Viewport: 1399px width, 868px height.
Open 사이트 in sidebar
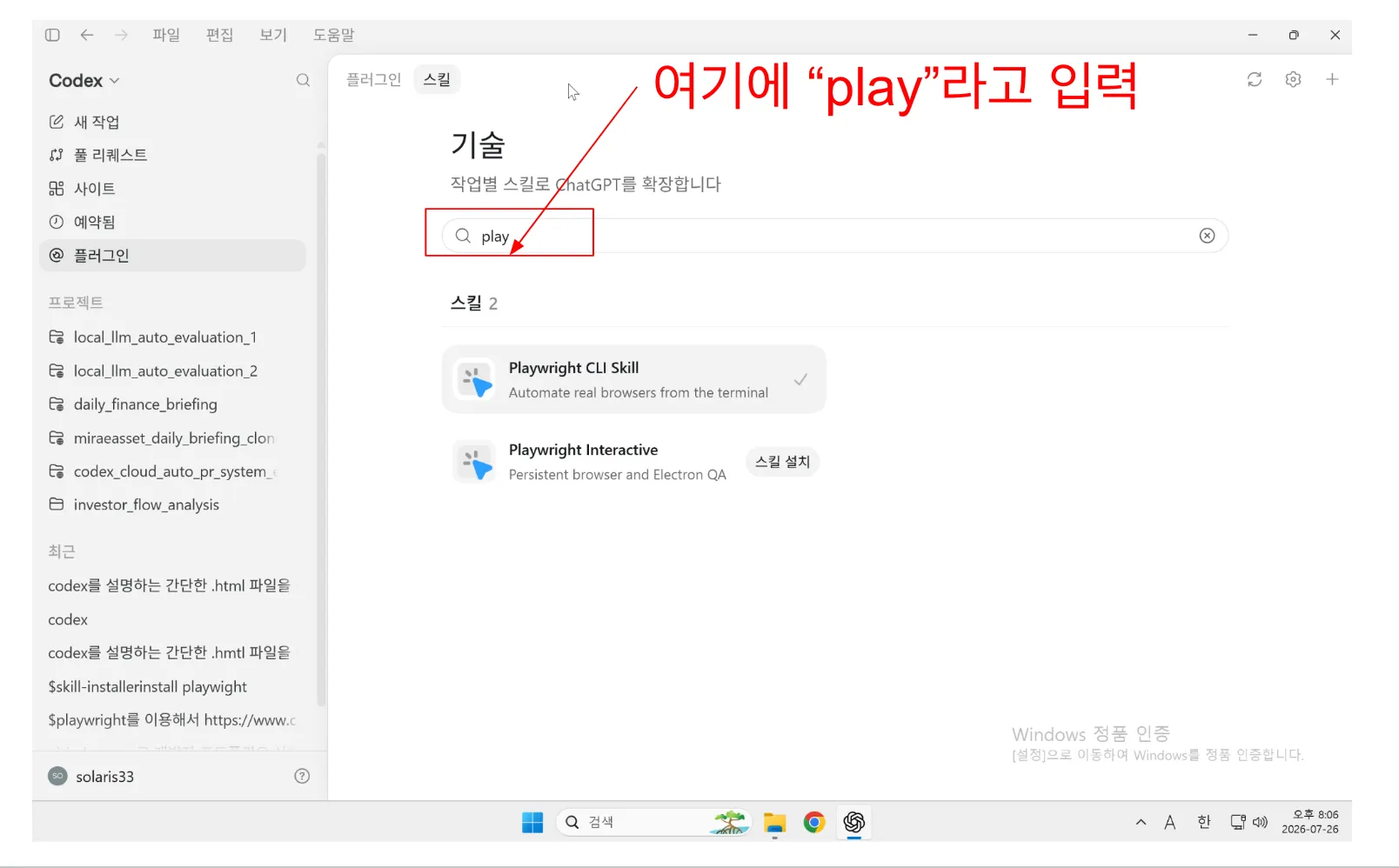tap(172, 189)
